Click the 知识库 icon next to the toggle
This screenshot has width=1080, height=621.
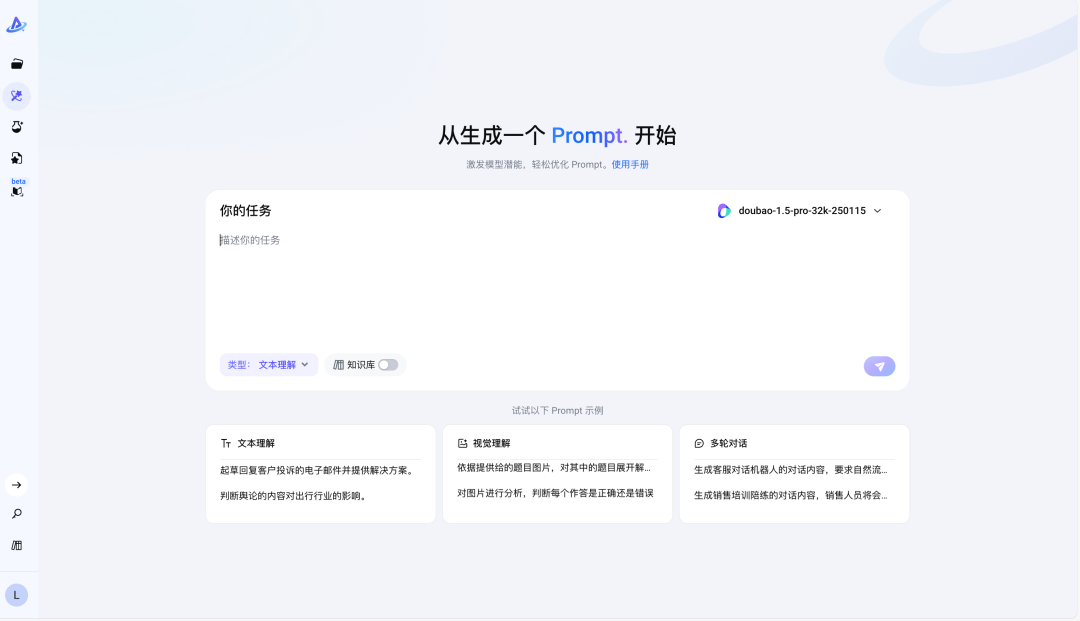[340, 364]
